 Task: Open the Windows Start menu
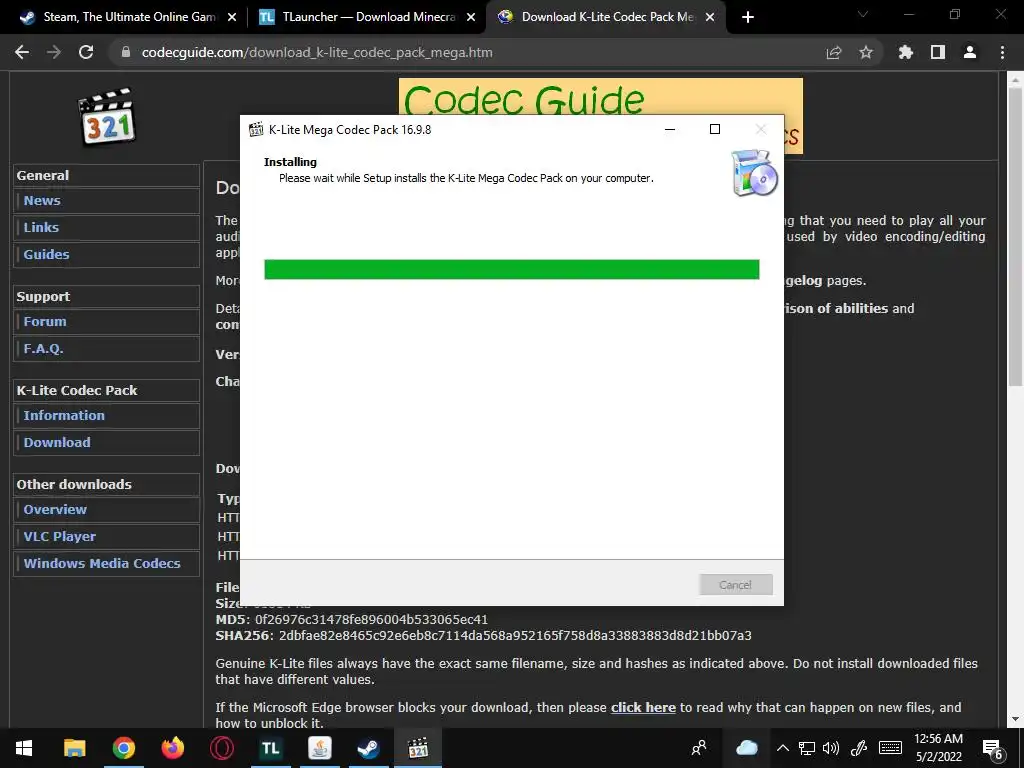pyautogui.click(x=24, y=748)
